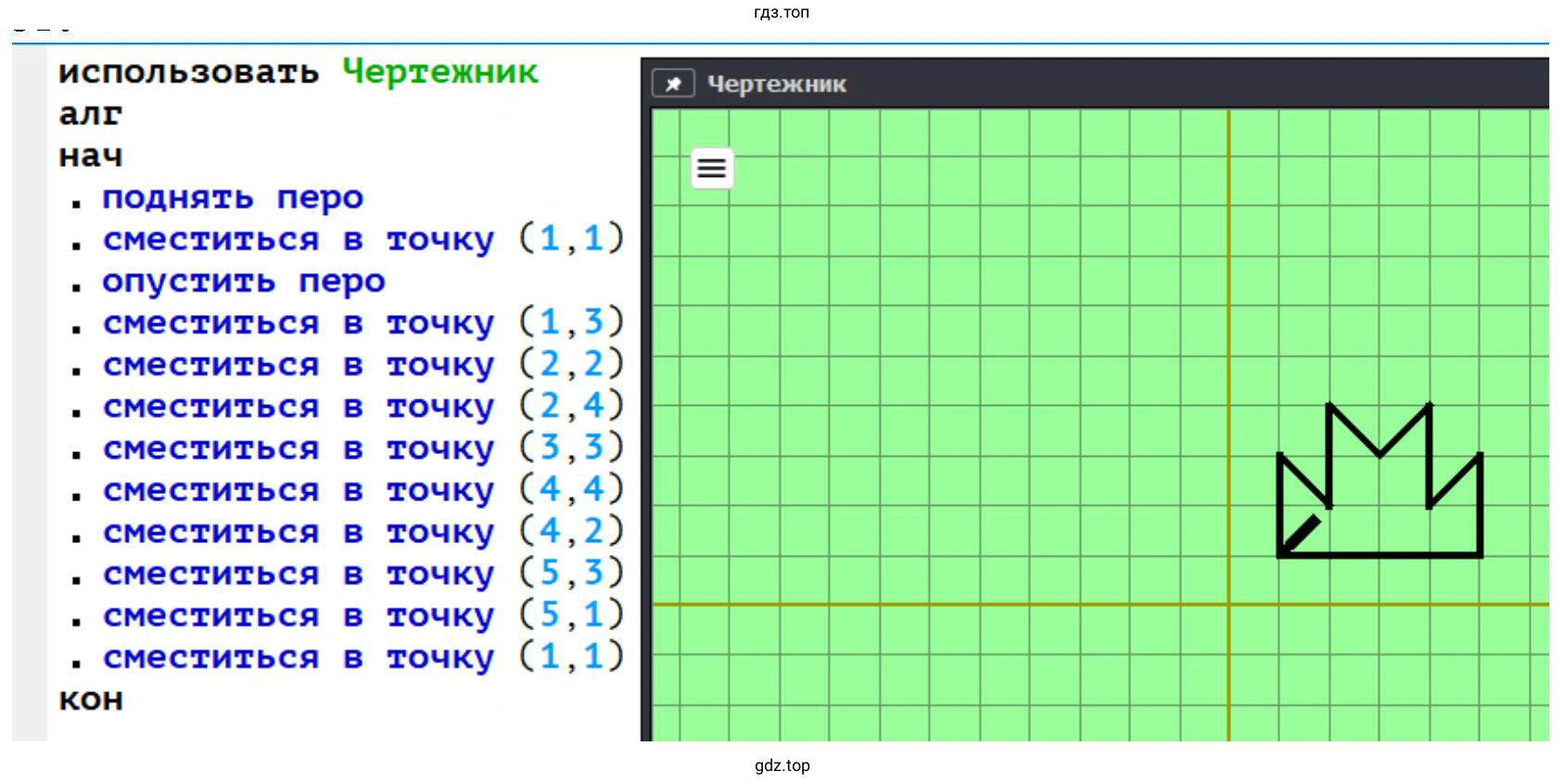Click the pen marker inside the crown drawing
1566x784 pixels.
point(1300,534)
